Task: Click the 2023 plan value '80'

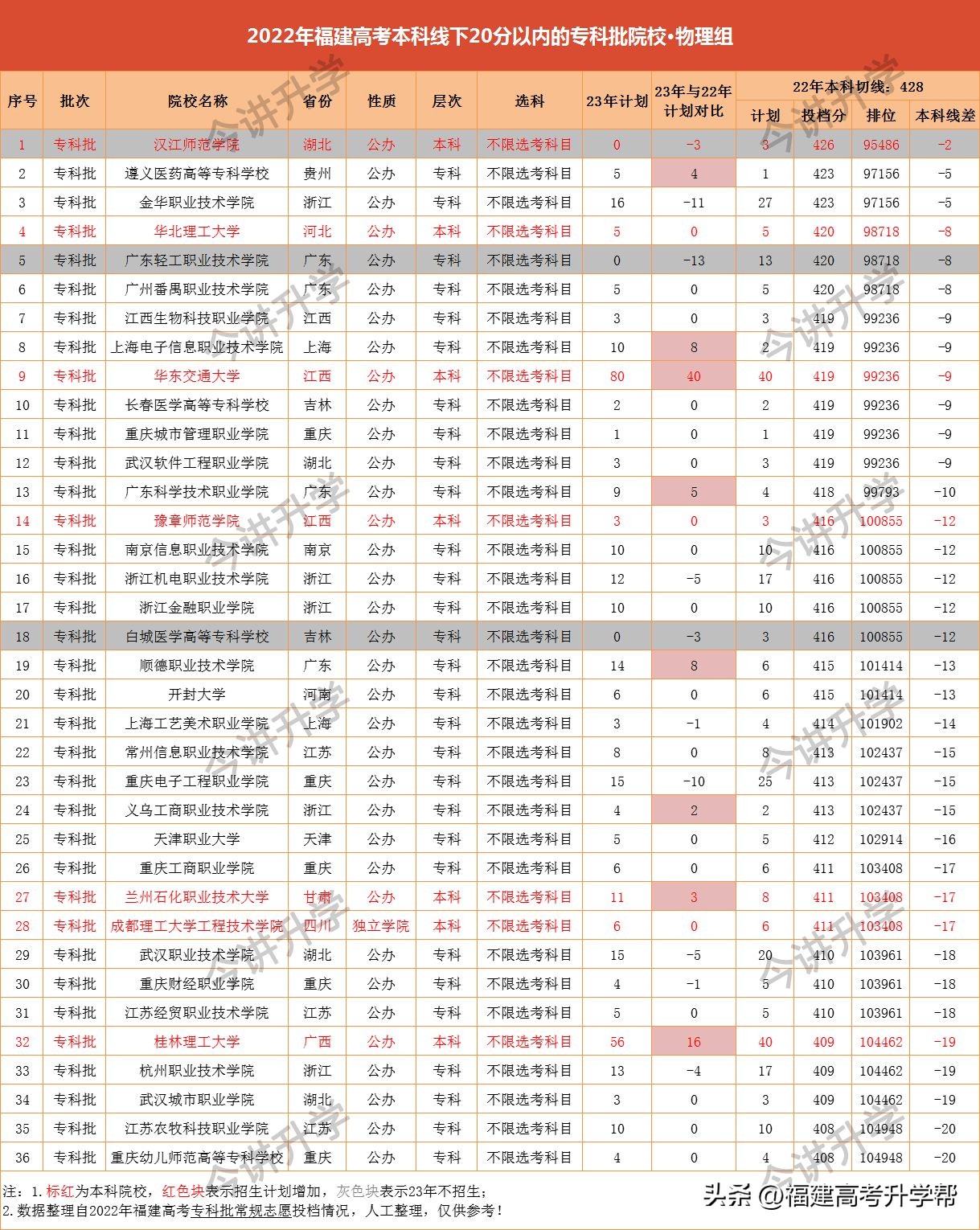Action: (x=617, y=376)
